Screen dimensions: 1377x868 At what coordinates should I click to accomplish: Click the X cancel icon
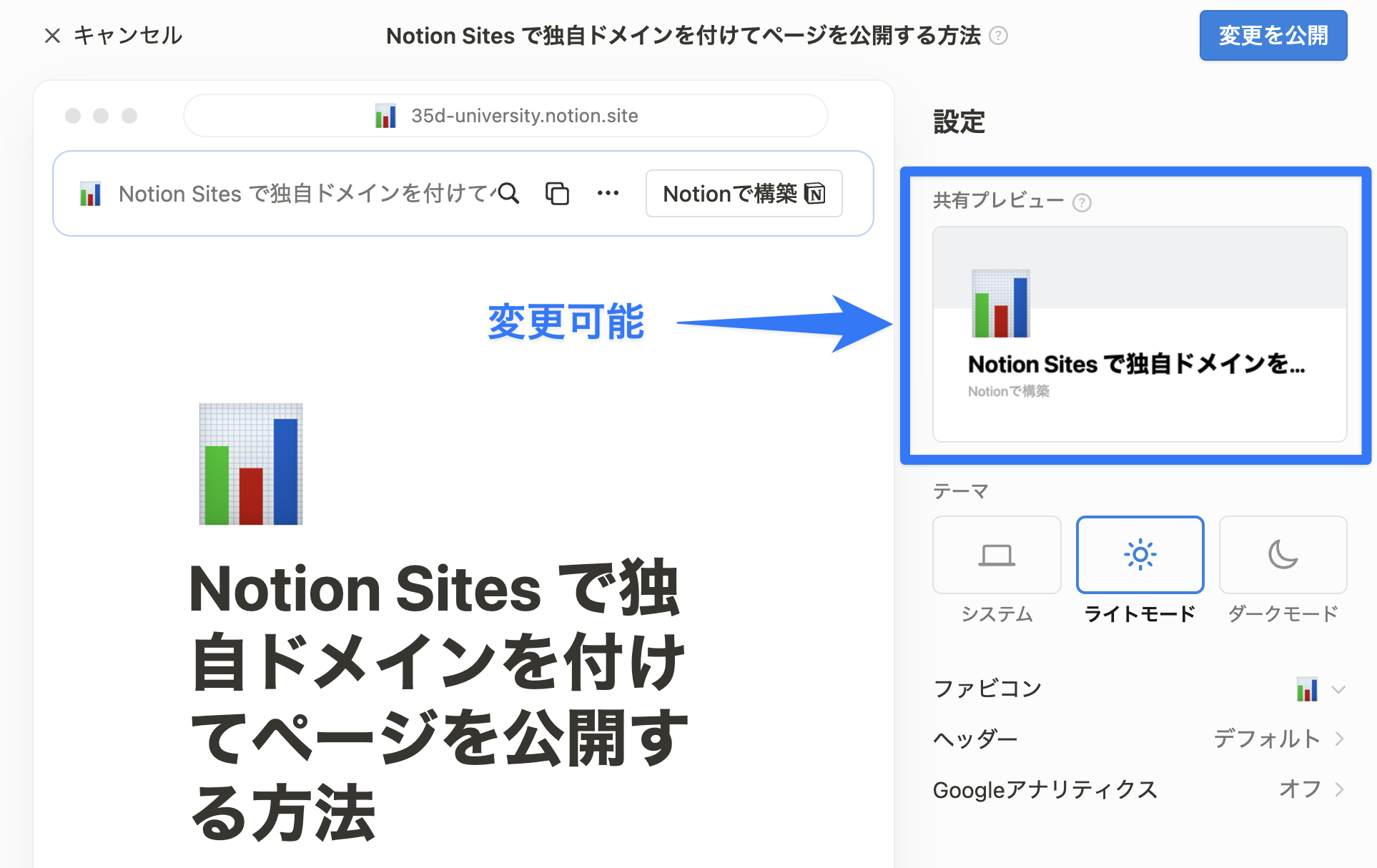coord(52,36)
